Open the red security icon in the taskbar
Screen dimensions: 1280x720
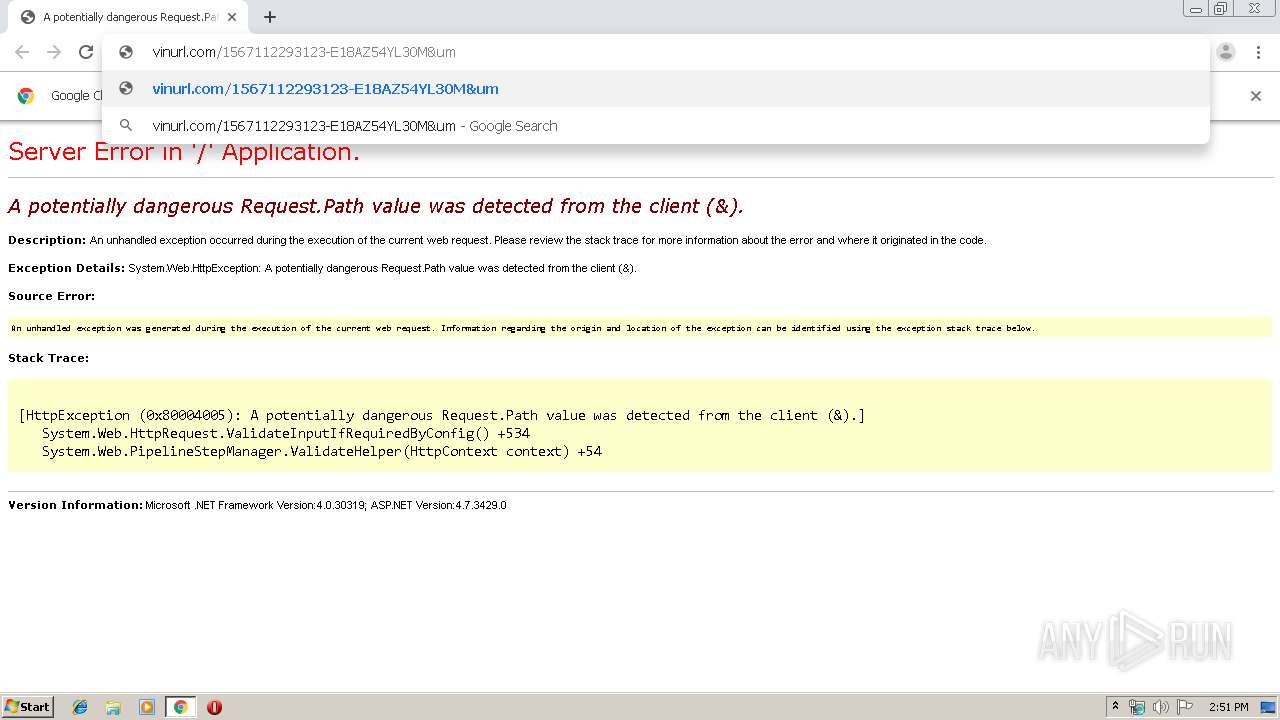click(x=214, y=707)
